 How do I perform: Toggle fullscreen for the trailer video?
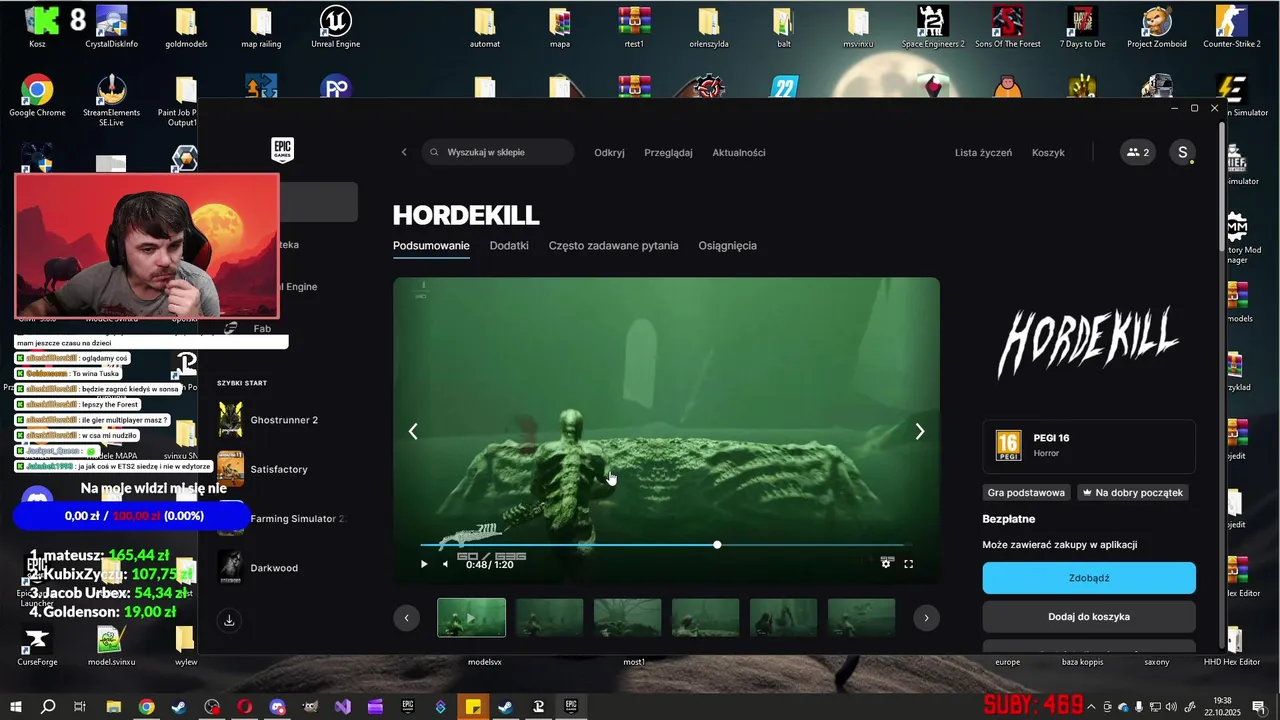pyautogui.click(x=908, y=564)
